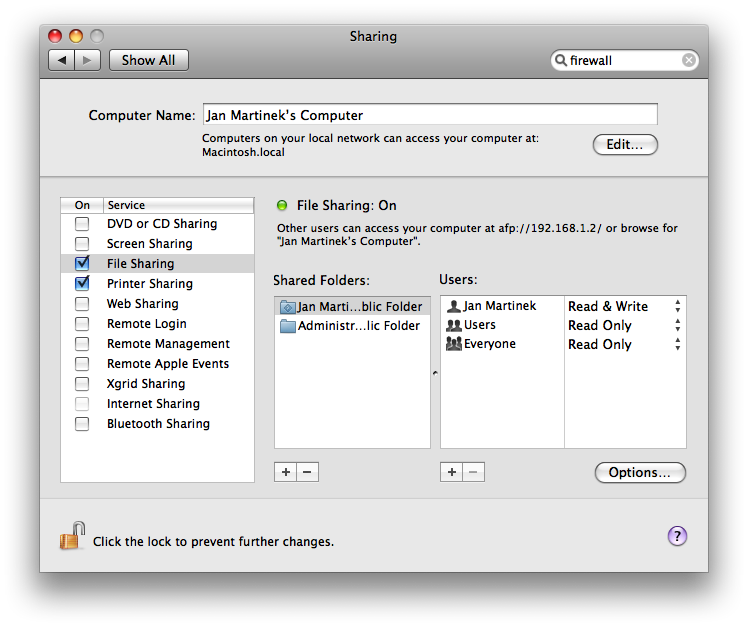Click the On column header
The height and width of the screenshot is (627, 748).
click(82, 205)
